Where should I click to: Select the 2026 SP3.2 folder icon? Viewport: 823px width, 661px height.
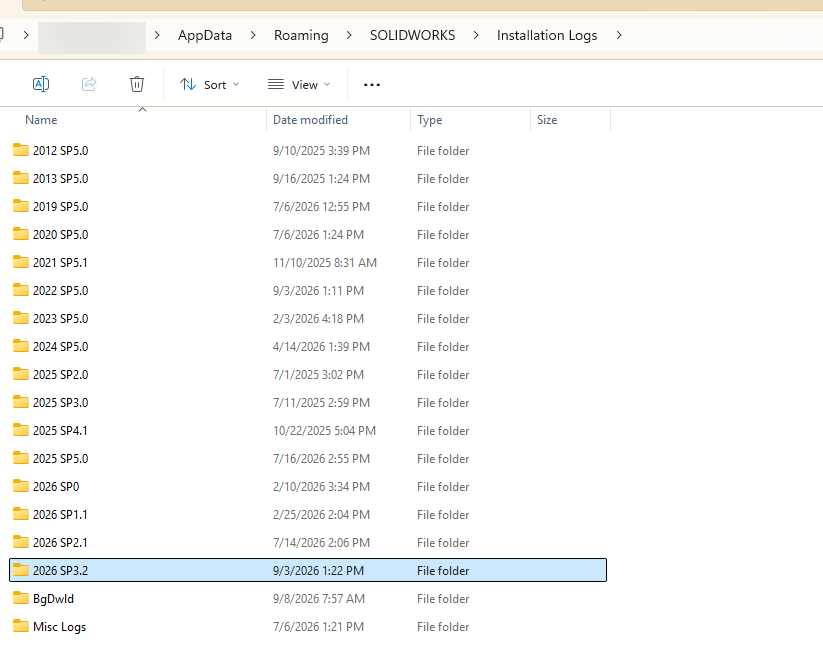tap(21, 570)
